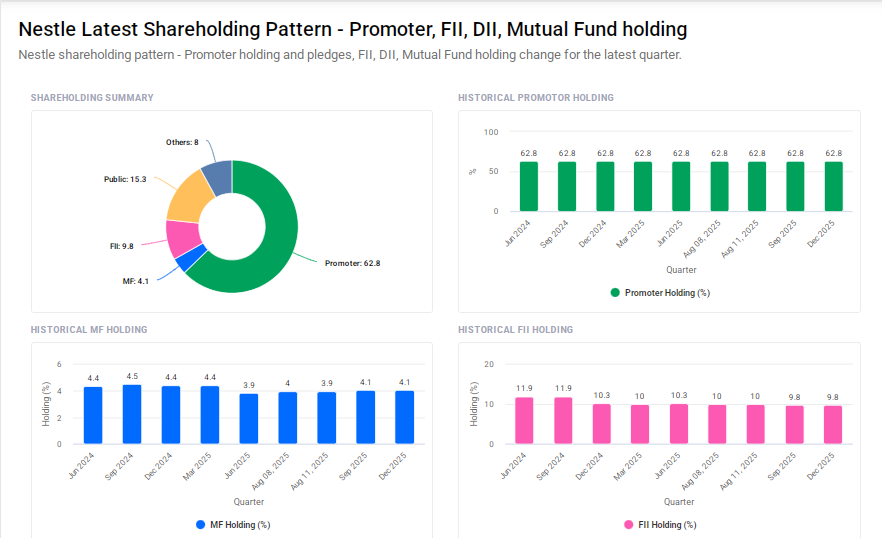This screenshot has height=538, width=882.
Task: Click the green Promoter Holding legend dot
Action: click(615, 293)
